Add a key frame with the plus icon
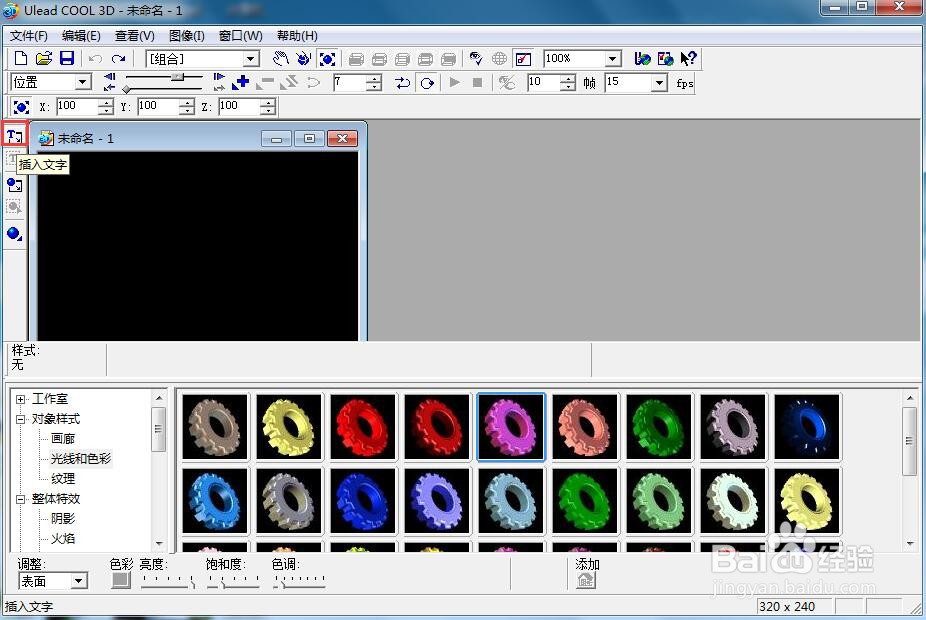Image resolution: width=926 pixels, height=620 pixels. pyautogui.click(x=241, y=82)
